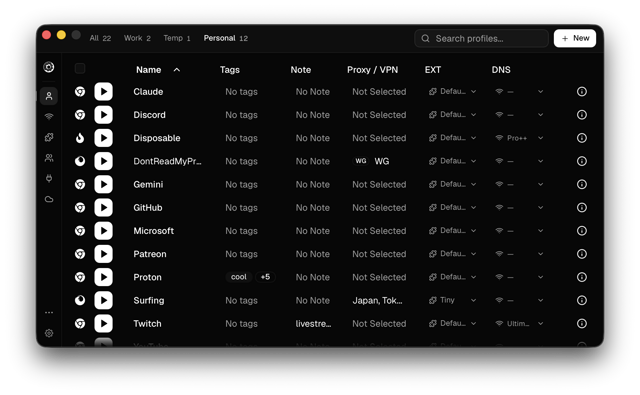This screenshot has height=395, width=640.
Task: Open info for the Surfing profile
Action: (582, 300)
